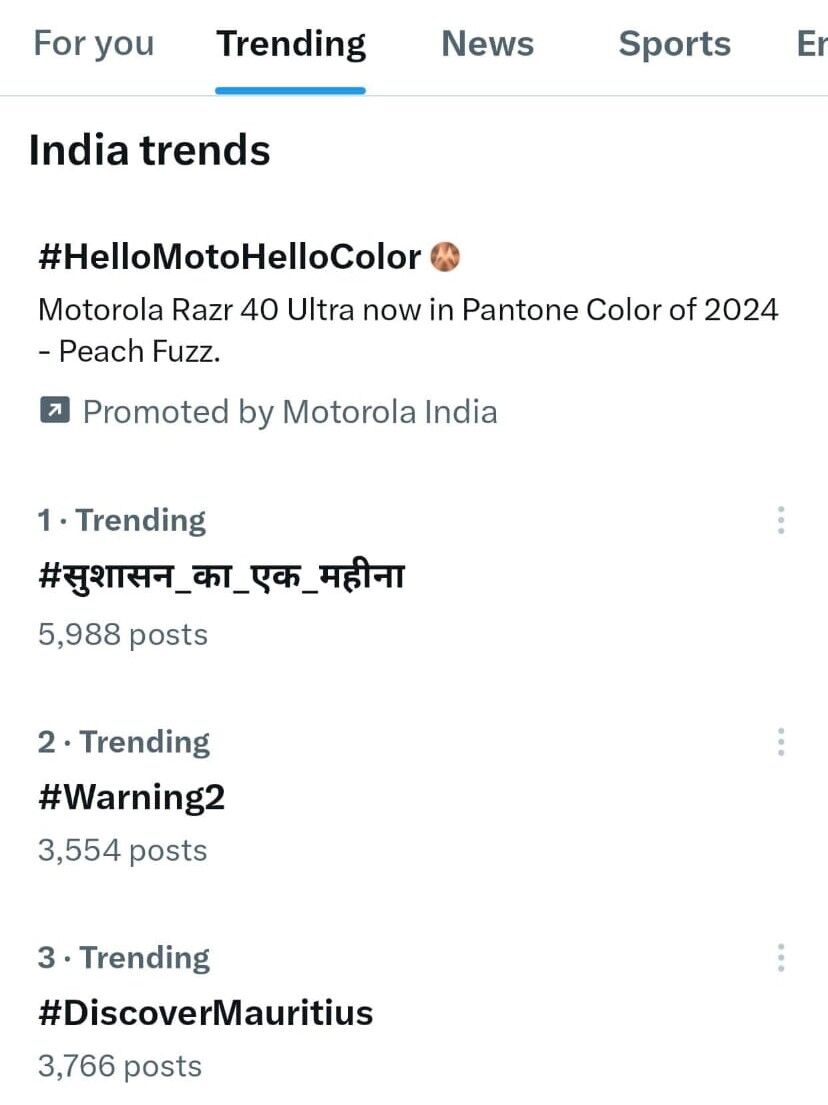
Task: Open the #Warning2 trending hashtag
Action: [131, 797]
